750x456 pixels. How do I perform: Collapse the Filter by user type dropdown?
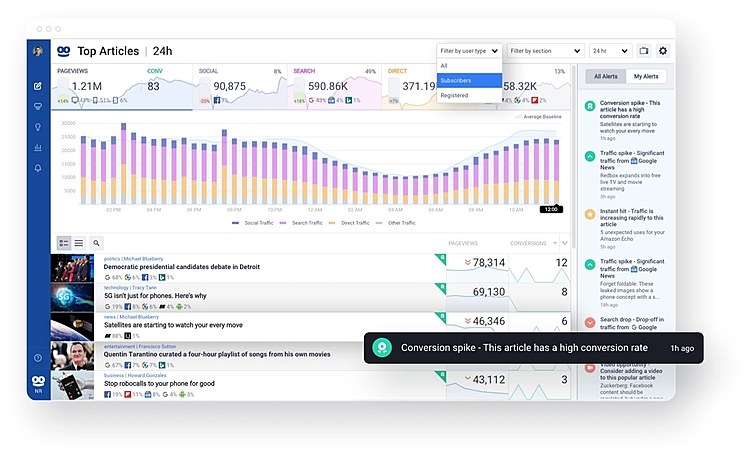468,51
